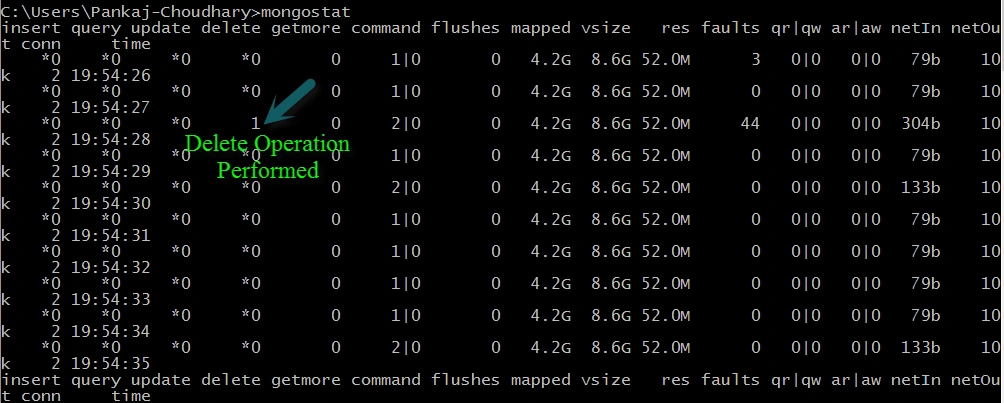Image resolution: width=1004 pixels, height=403 pixels.
Task: Click the 'qr|qw' header in the top row
Action: 796,28
